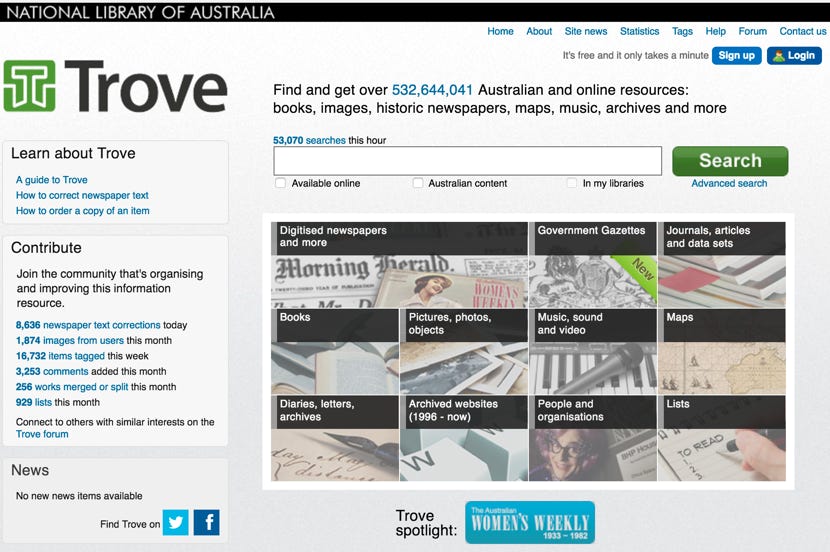The image size is (830, 552).
Task: Open the Government Gazettes tile
Action: pos(592,264)
